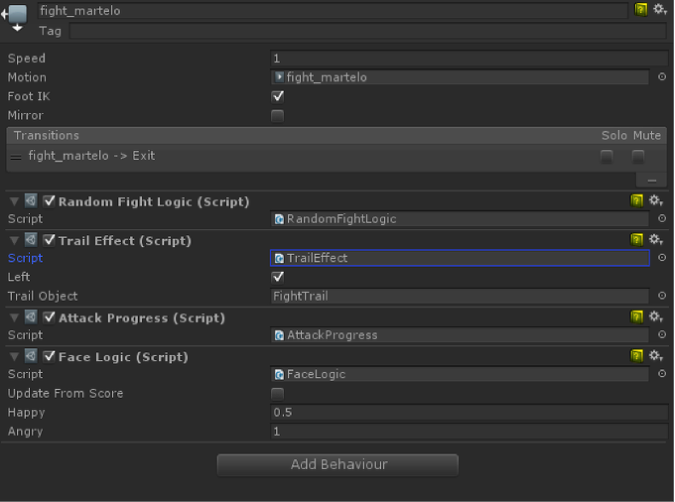This screenshot has height=502, width=675.
Task: Click the AttackProgress script reference field
Action: [460, 335]
